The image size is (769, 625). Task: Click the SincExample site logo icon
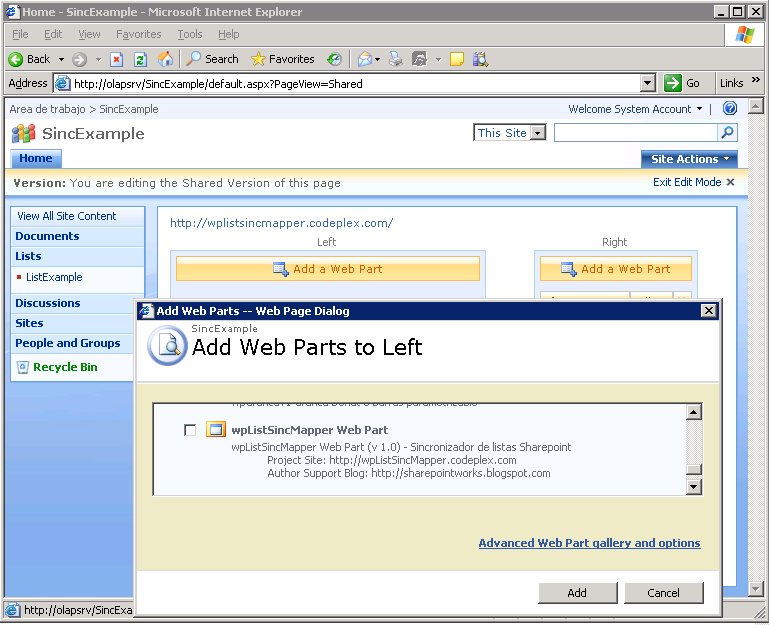pos(24,133)
